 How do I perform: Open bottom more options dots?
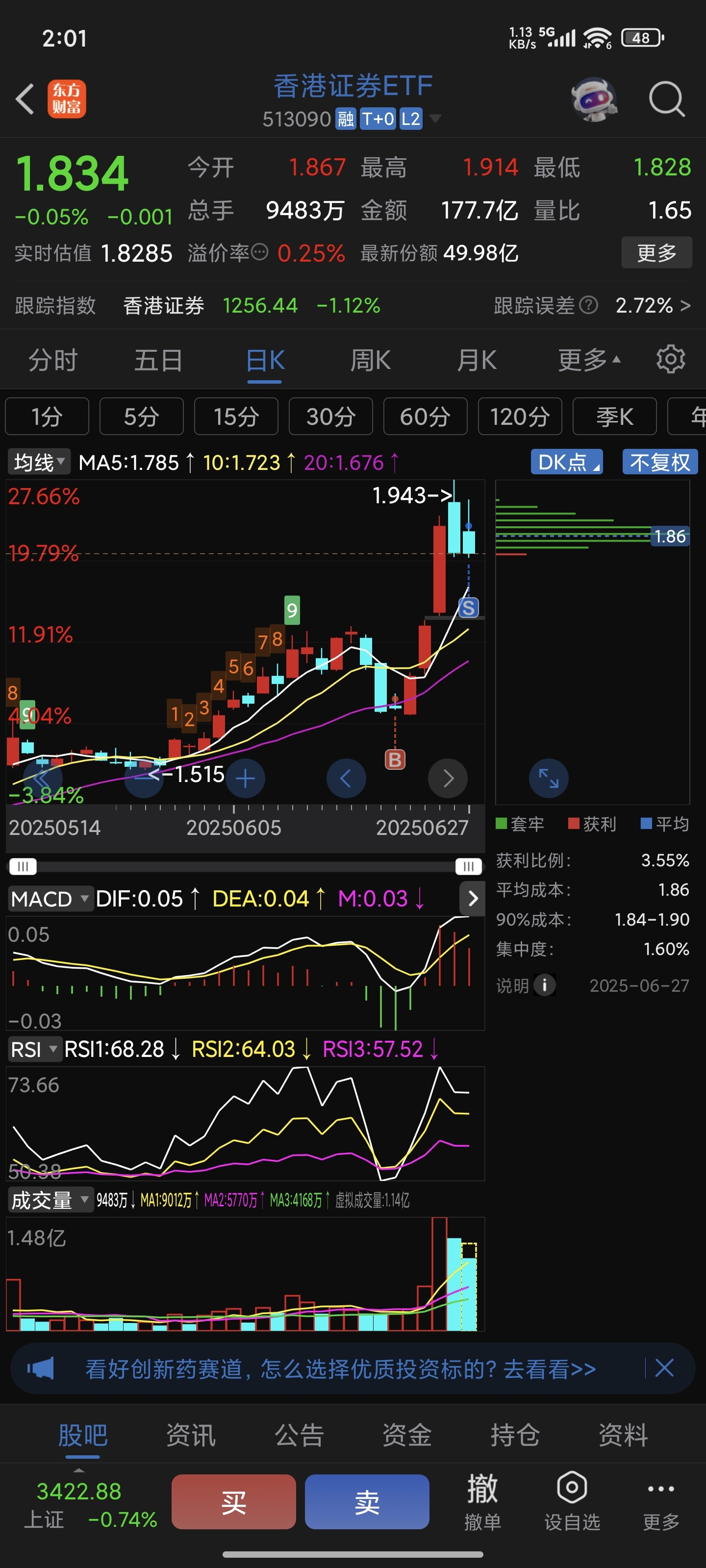pyautogui.click(x=661, y=1502)
